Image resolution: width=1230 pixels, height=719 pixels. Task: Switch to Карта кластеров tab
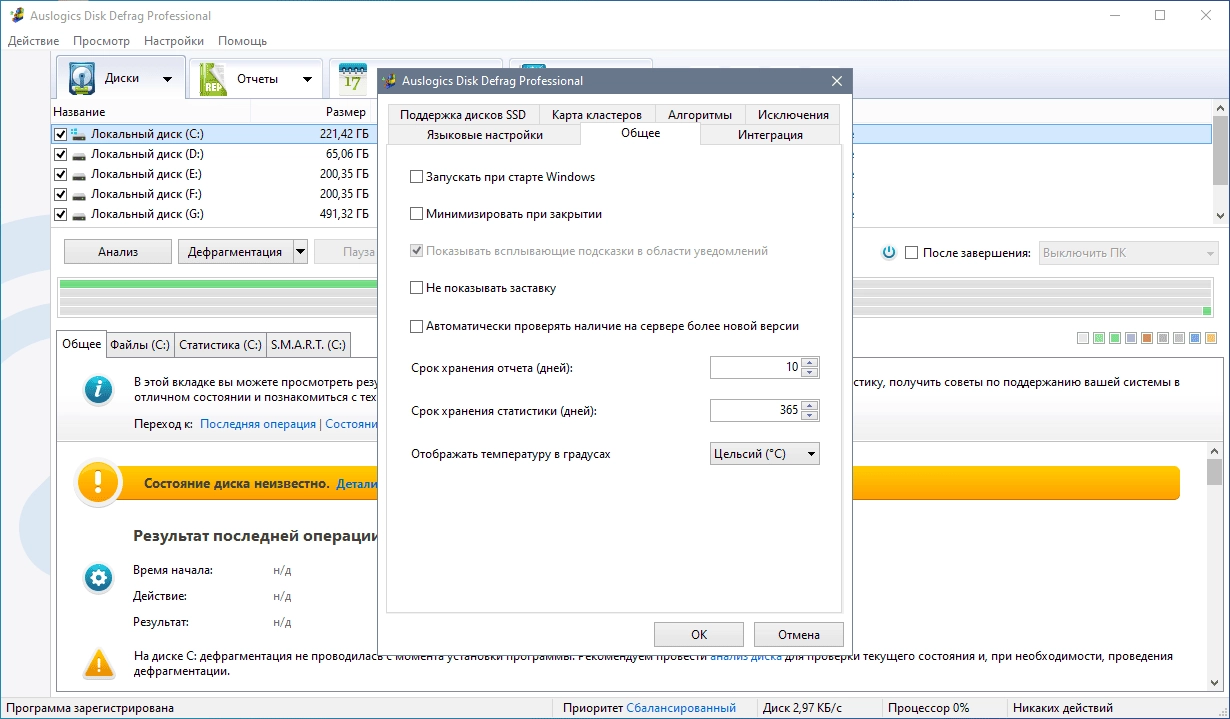(x=597, y=114)
